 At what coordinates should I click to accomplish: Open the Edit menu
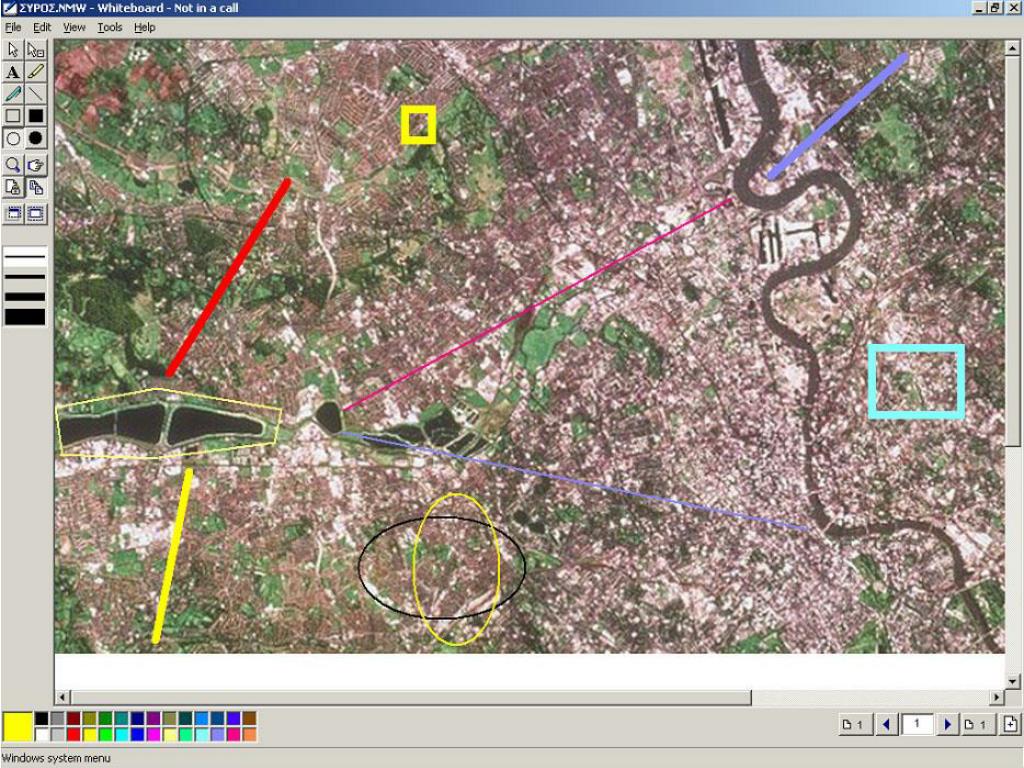(x=42, y=27)
